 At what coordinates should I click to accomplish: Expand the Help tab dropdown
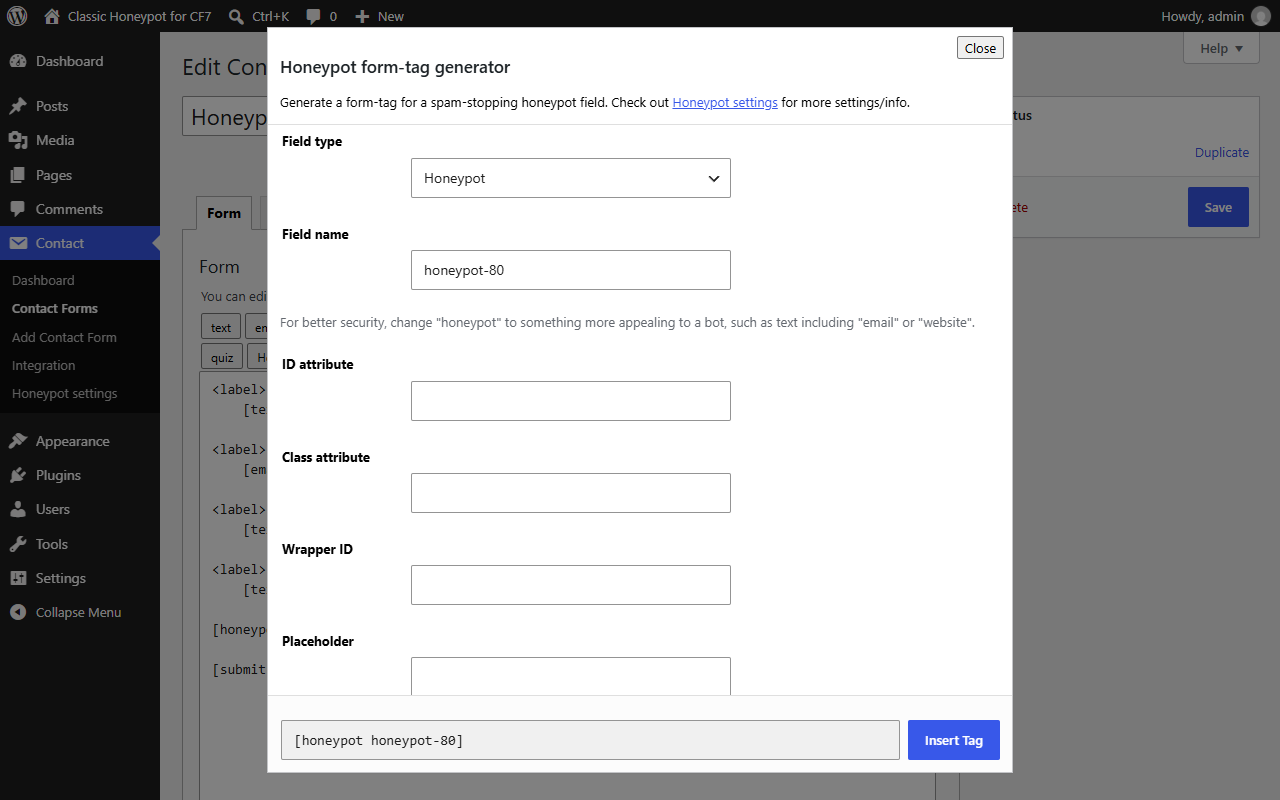[1221, 48]
